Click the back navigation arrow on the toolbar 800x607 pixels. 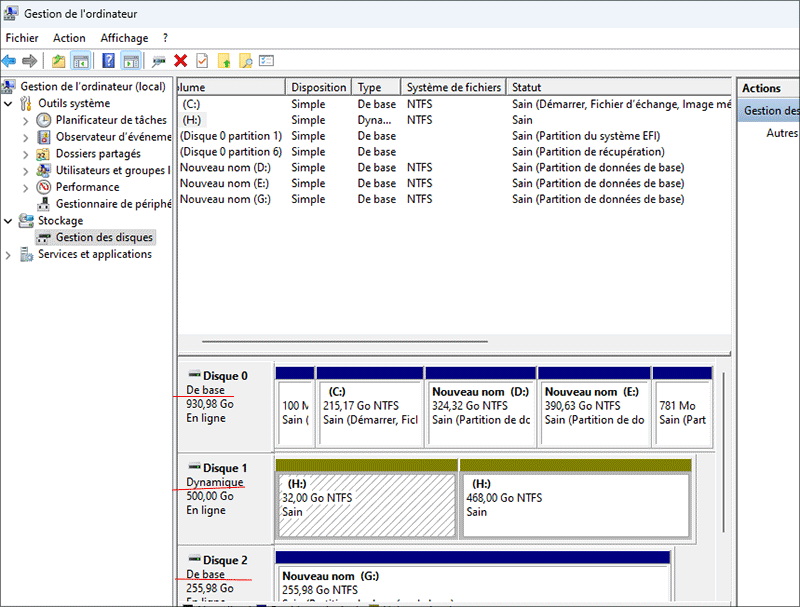(x=10, y=60)
